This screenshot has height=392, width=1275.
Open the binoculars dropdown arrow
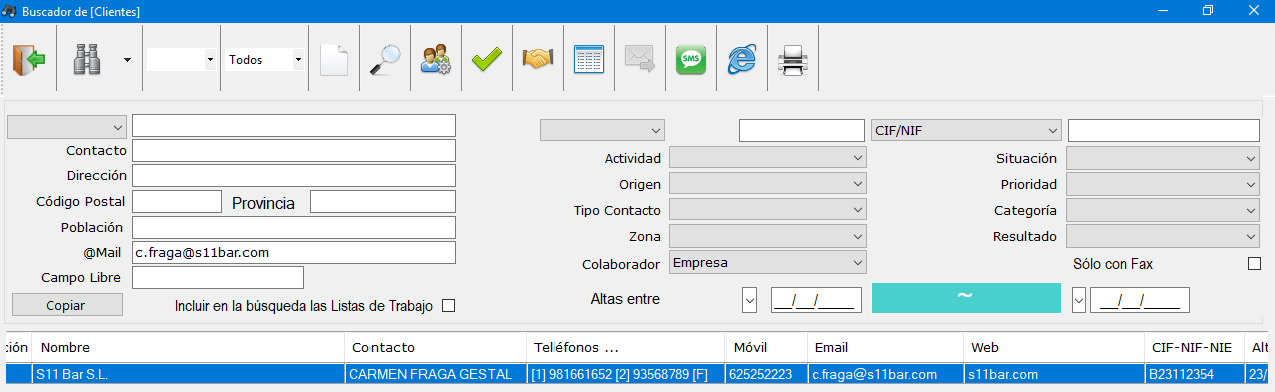pyautogui.click(x=127, y=60)
